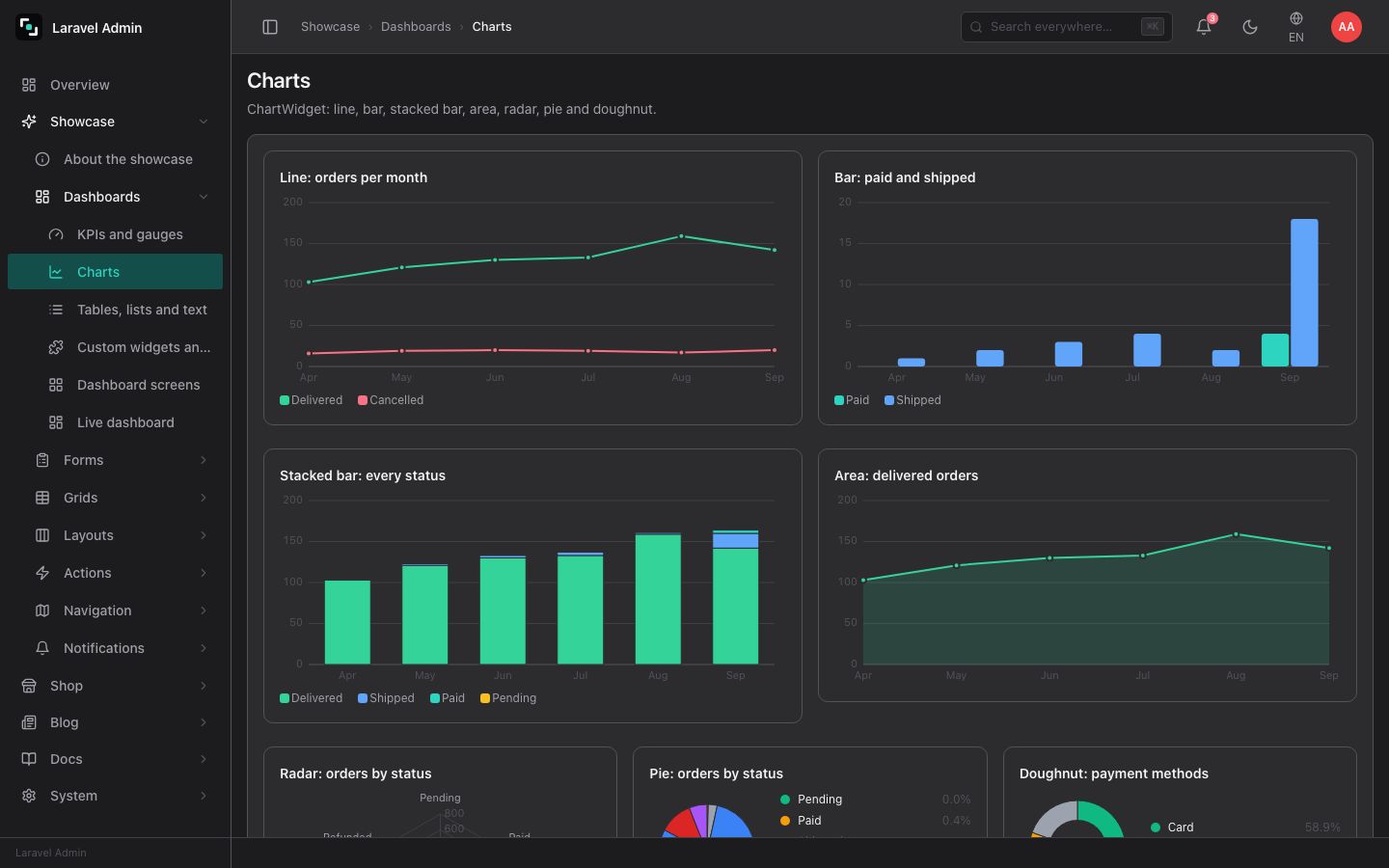Collapse the Showcase section chevron
The height and width of the screenshot is (868, 1389).
204,122
